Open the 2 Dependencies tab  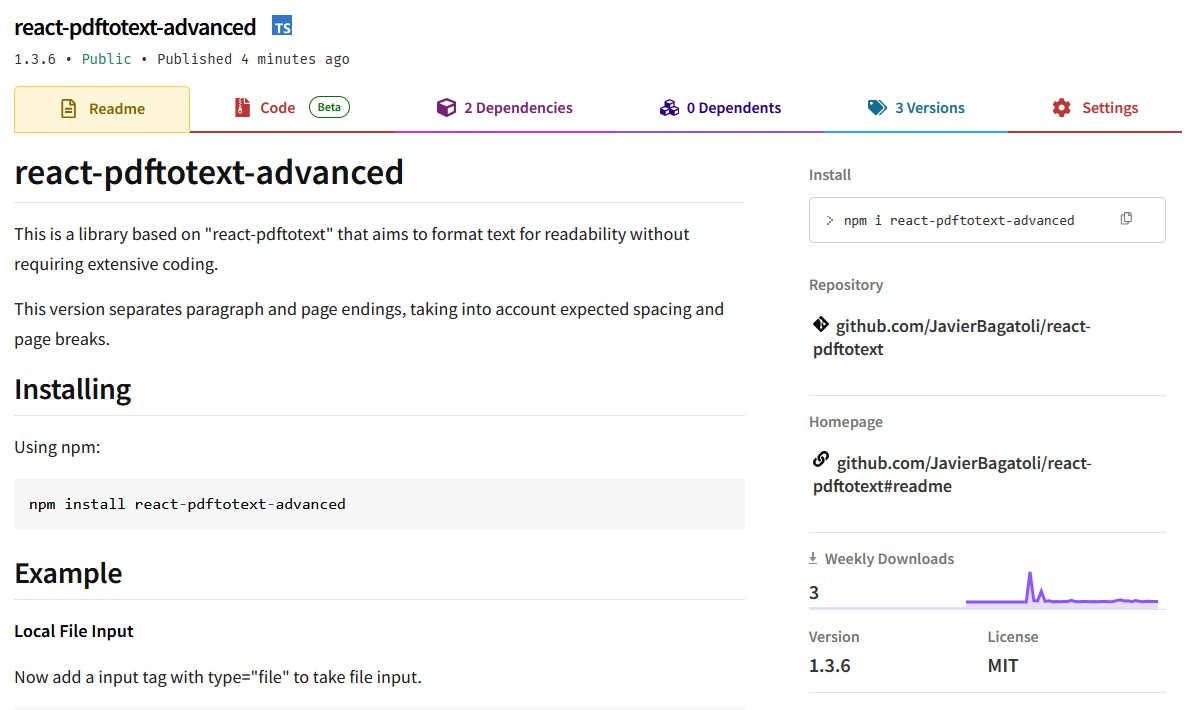pyautogui.click(x=504, y=108)
